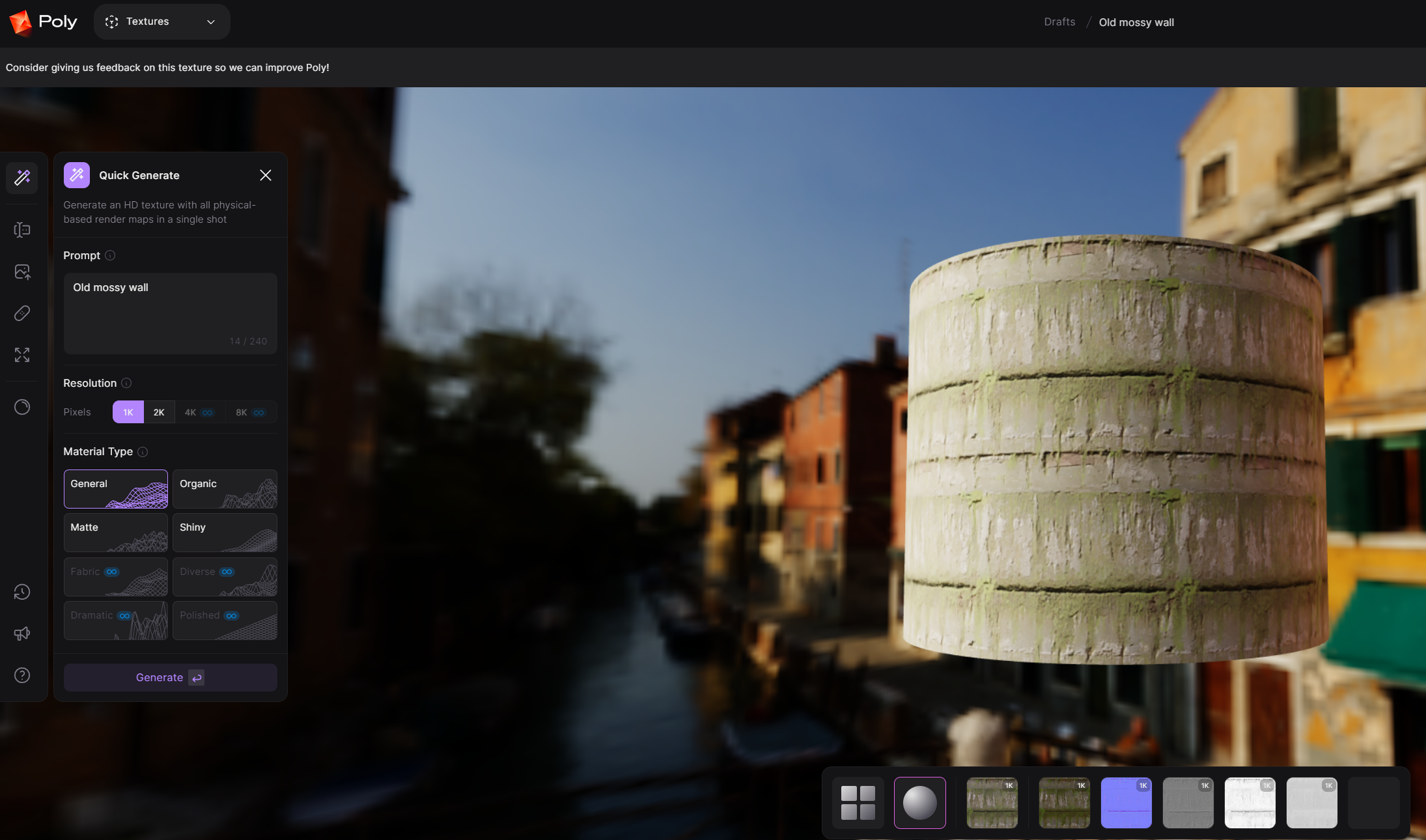The height and width of the screenshot is (840, 1426).
Task: Go to Drafts breadcrumb
Action: 1059,22
